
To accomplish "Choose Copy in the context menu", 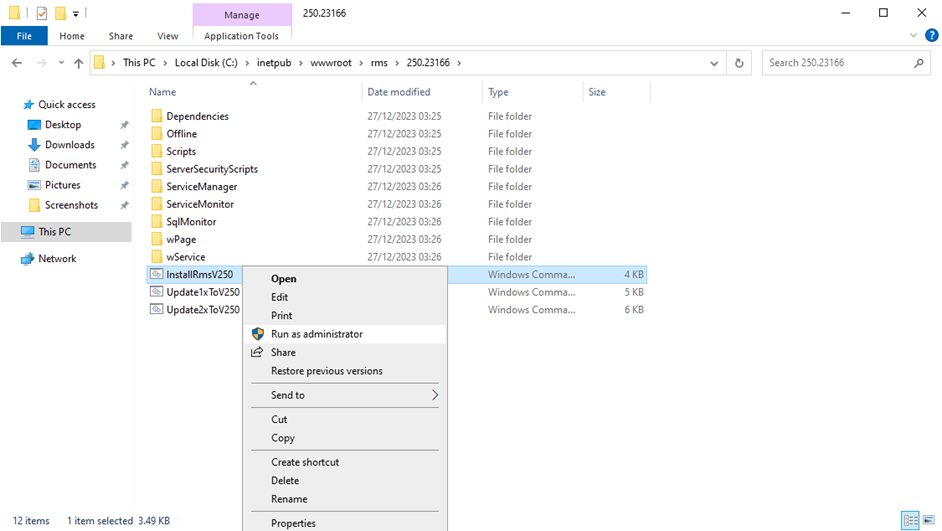I will [345, 438].
